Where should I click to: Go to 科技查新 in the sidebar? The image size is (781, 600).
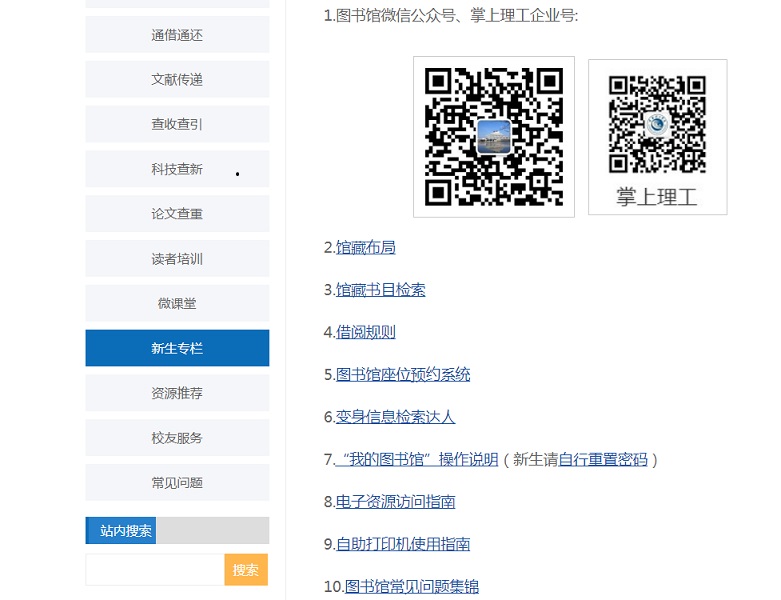click(177, 169)
